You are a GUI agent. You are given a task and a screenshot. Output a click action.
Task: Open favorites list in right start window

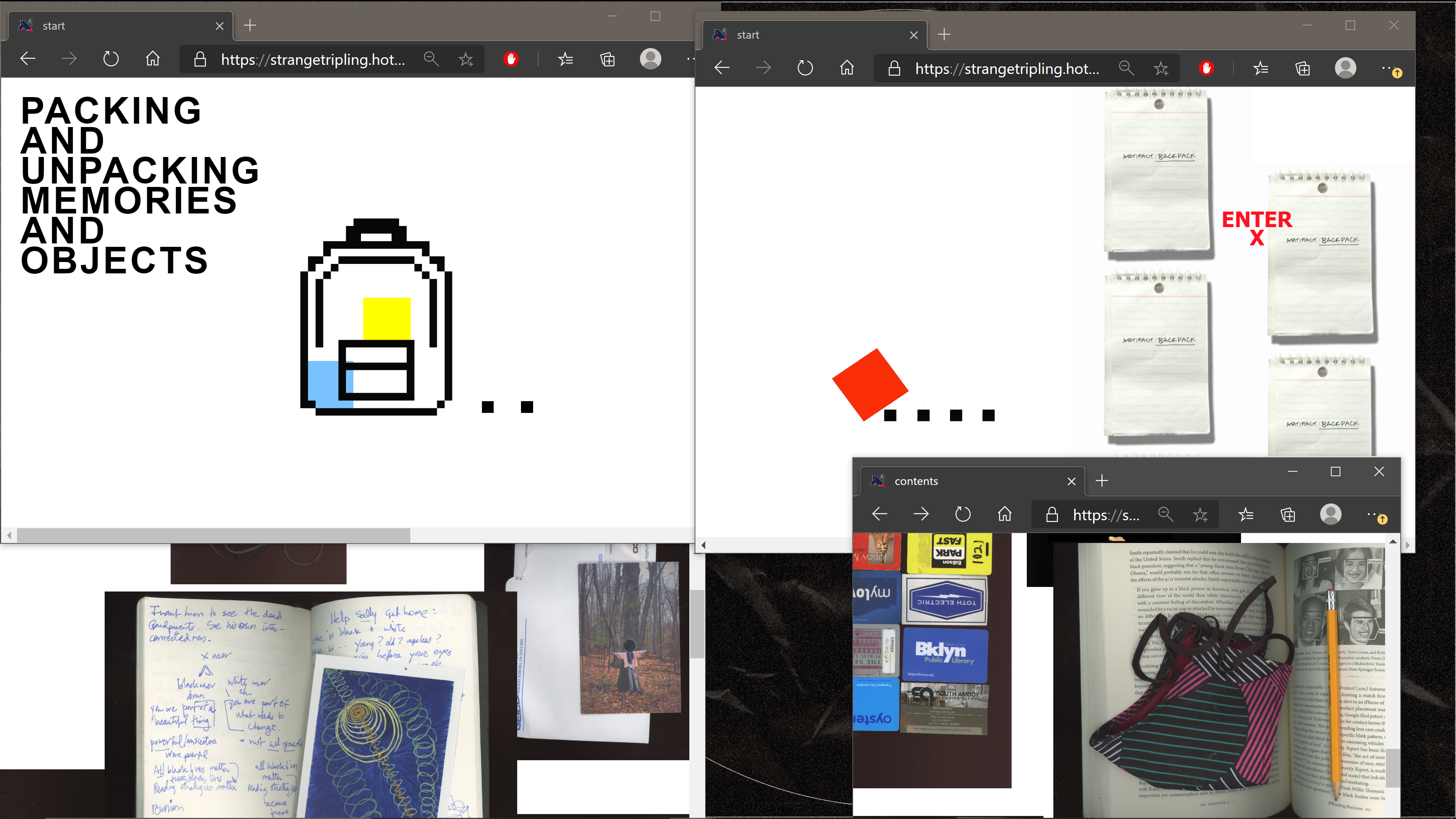pyautogui.click(x=1260, y=69)
